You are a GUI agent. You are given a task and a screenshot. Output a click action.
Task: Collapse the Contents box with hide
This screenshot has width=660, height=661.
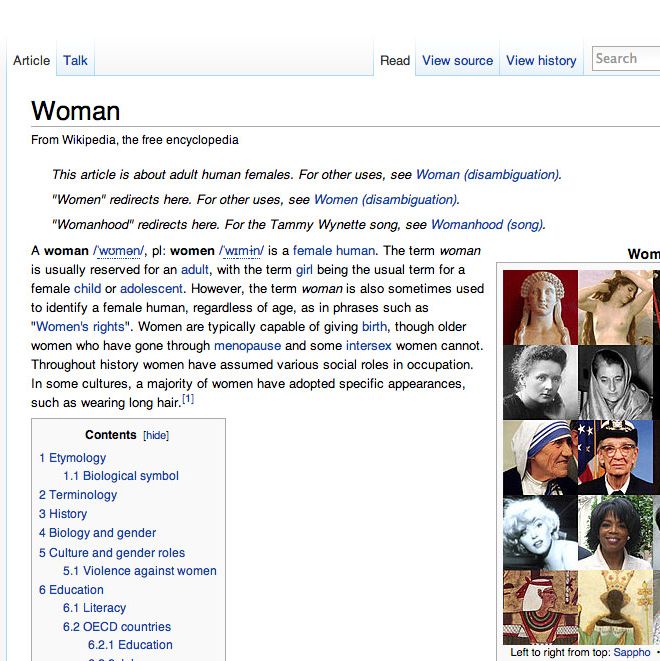(x=156, y=435)
